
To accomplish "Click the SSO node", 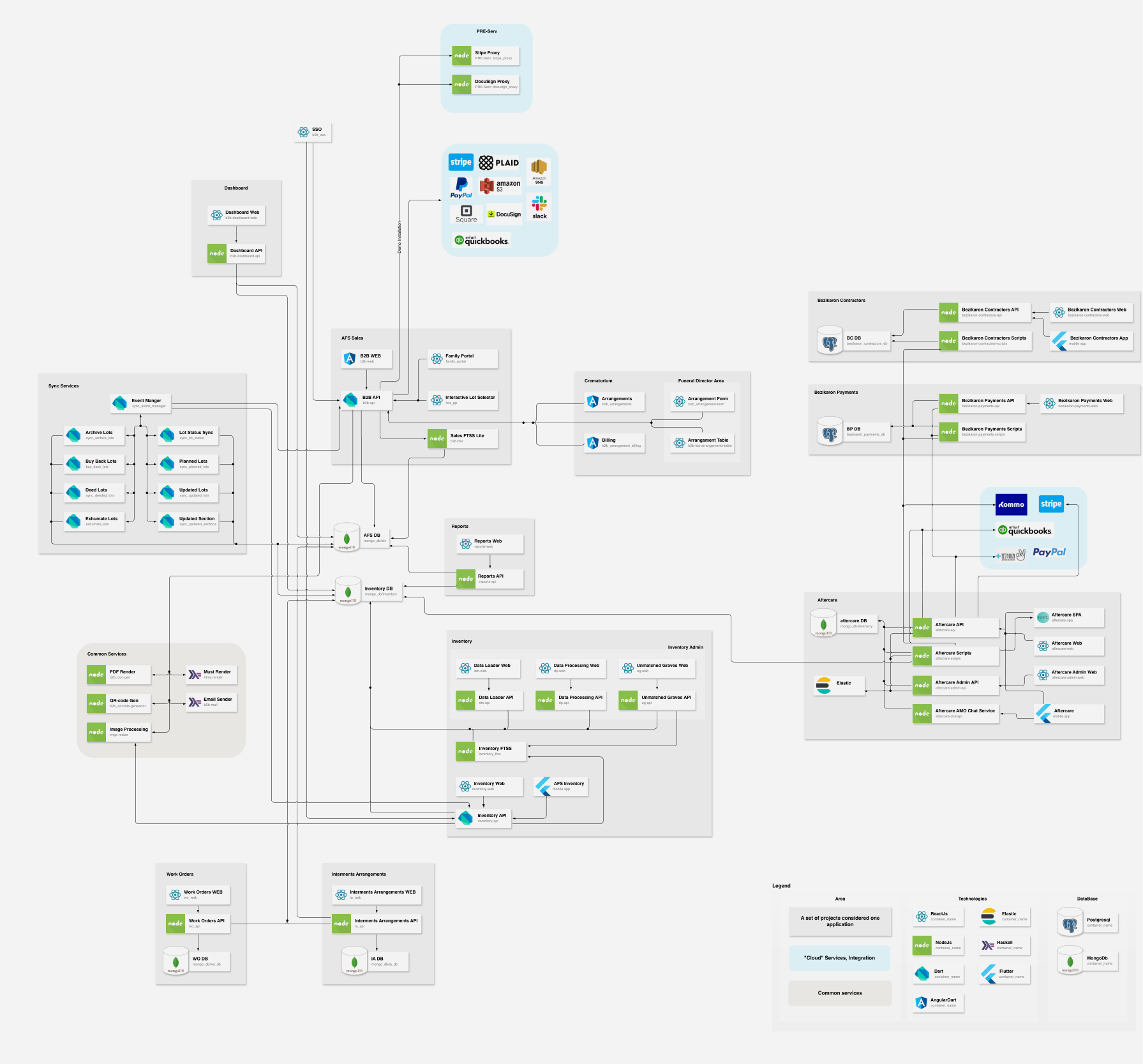I will [313, 132].
